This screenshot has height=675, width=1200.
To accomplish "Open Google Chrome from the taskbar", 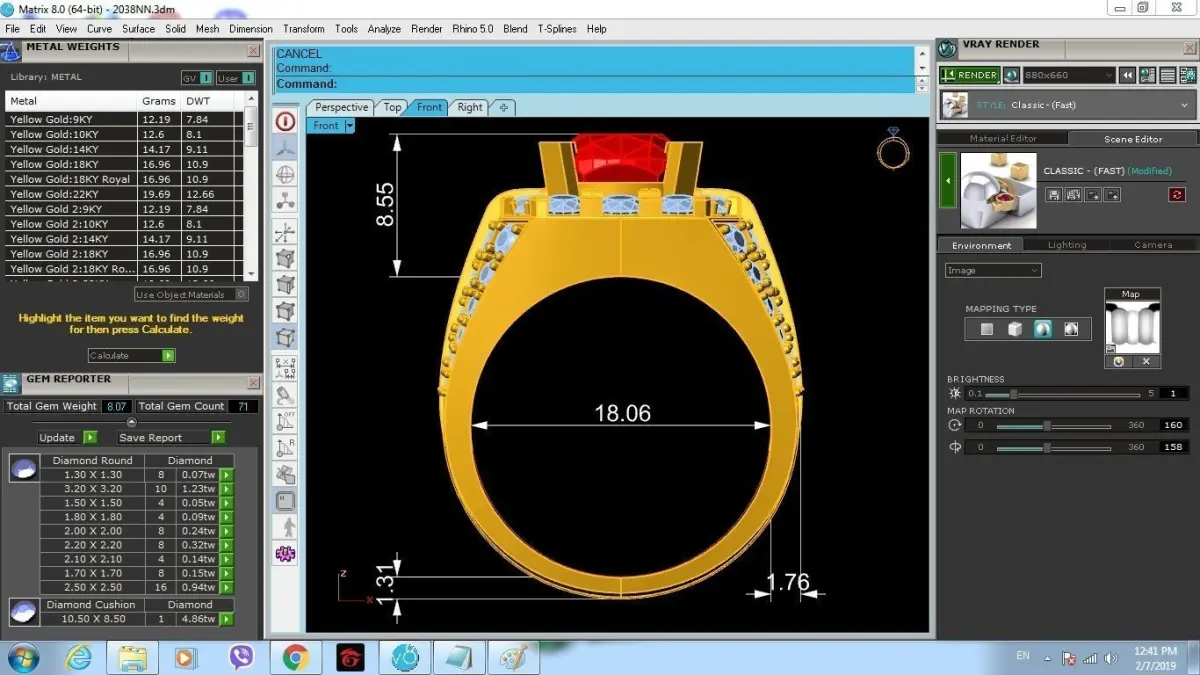I will click(x=294, y=658).
